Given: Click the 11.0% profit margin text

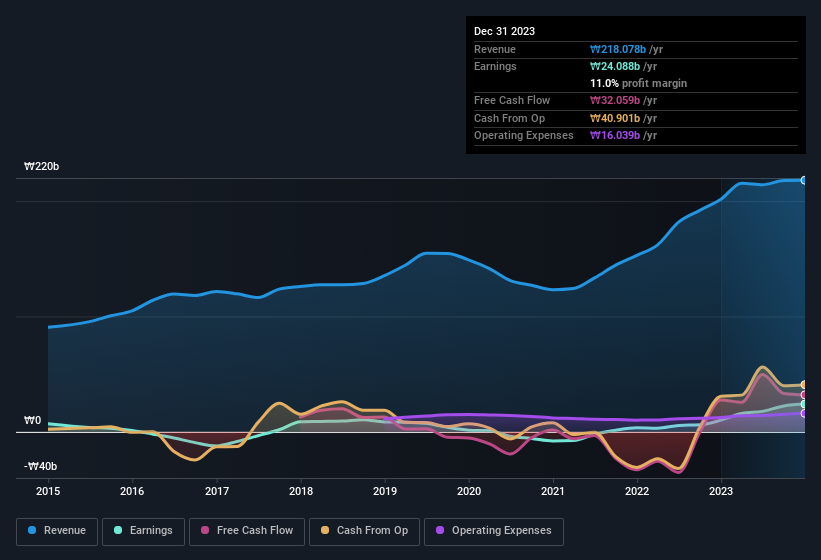Looking at the screenshot, I should [x=638, y=83].
